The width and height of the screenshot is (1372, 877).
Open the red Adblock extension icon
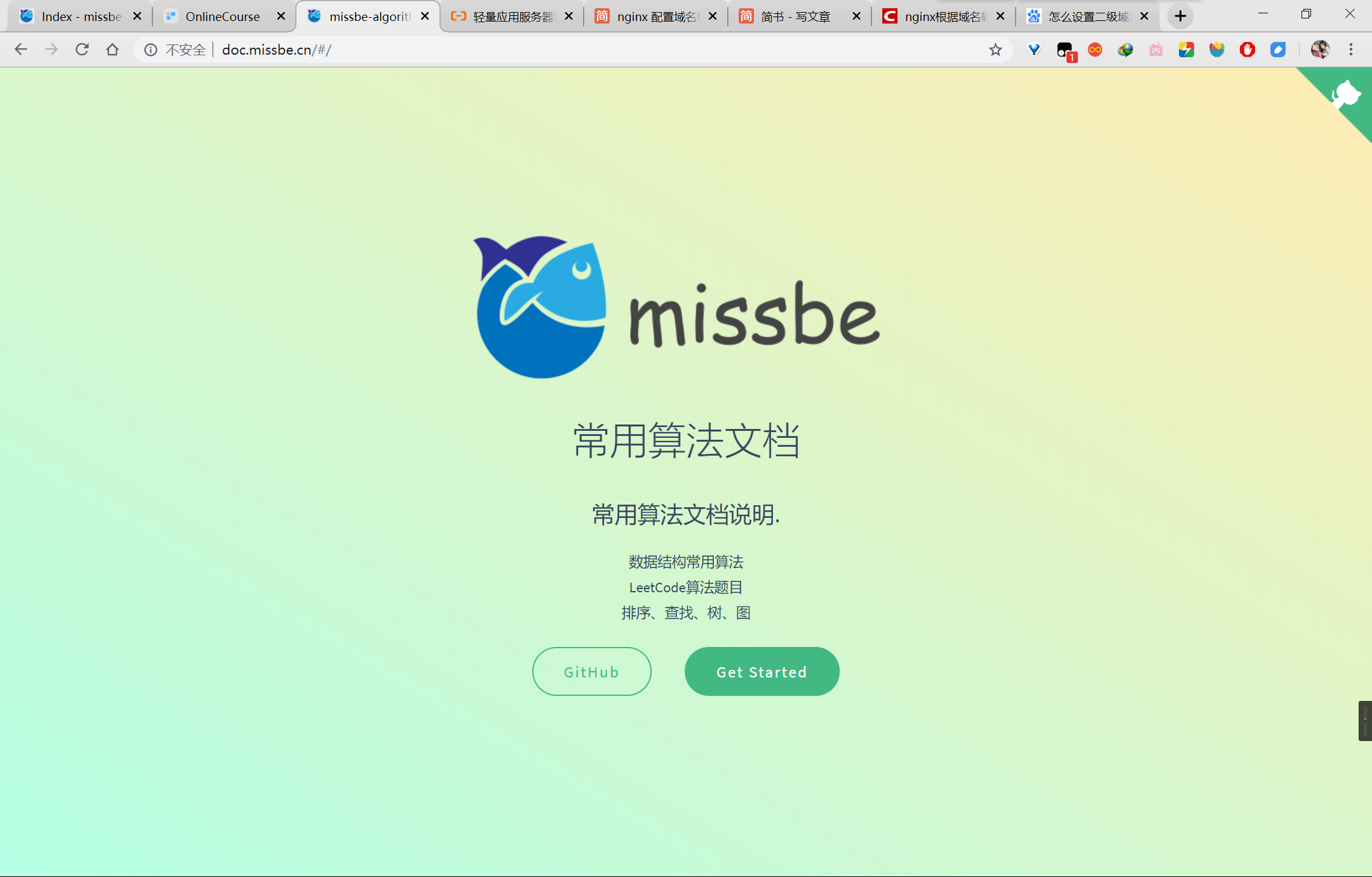pyautogui.click(x=1247, y=50)
